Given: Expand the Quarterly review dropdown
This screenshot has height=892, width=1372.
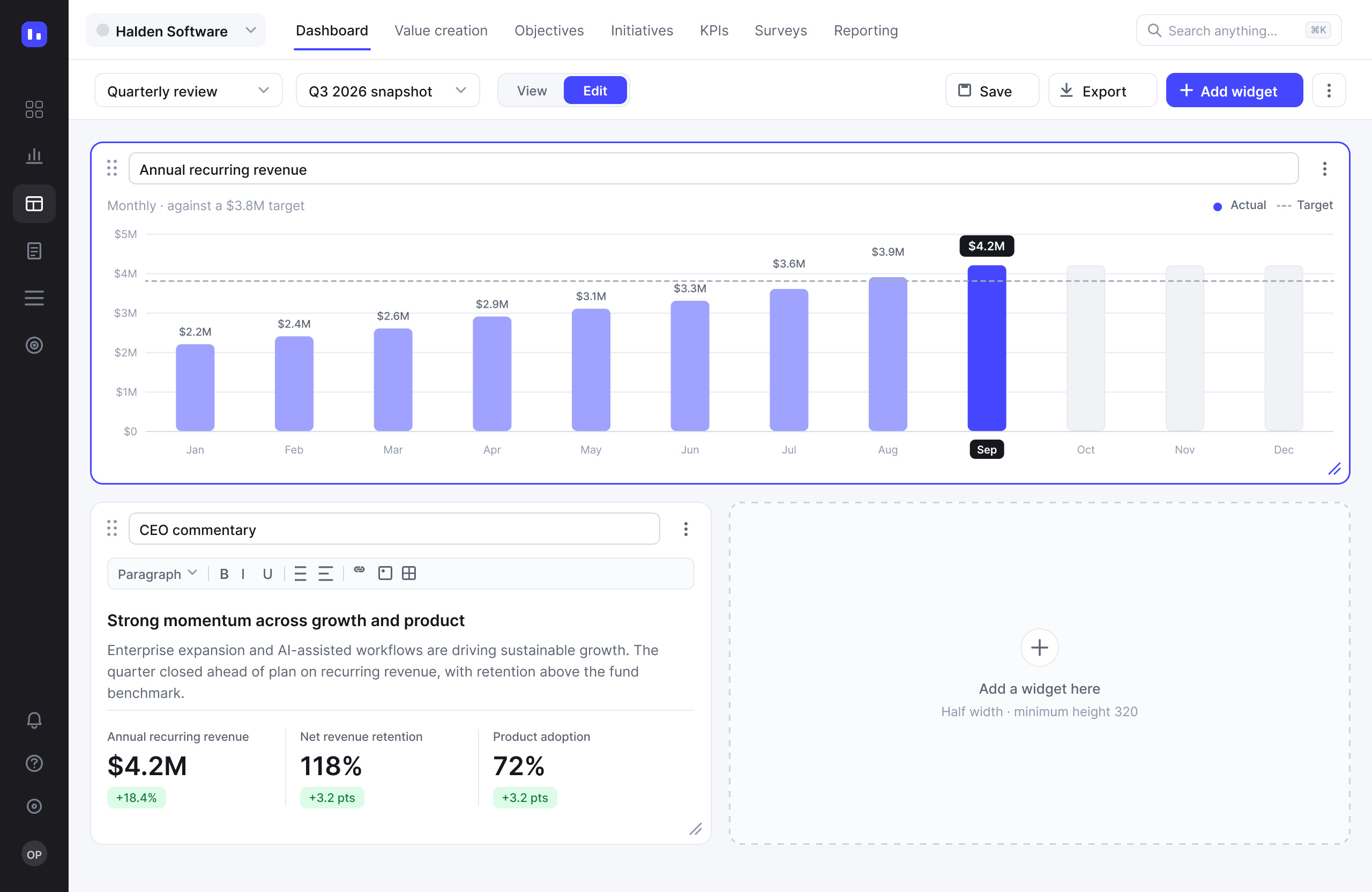Looking at the screenshot, I should point(189,91).
